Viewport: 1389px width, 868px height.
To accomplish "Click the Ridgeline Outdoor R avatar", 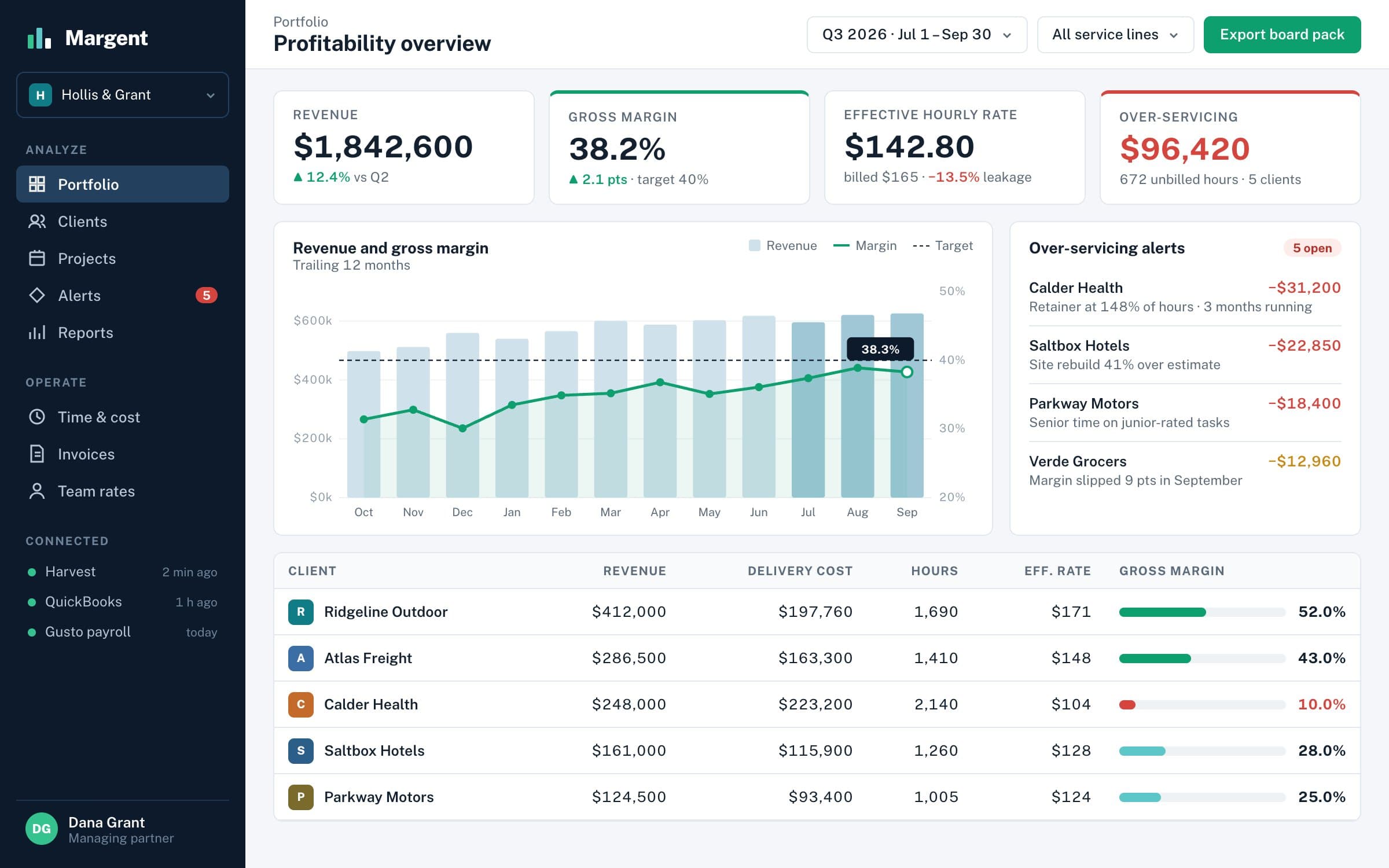I will click(x=301, y=612).
